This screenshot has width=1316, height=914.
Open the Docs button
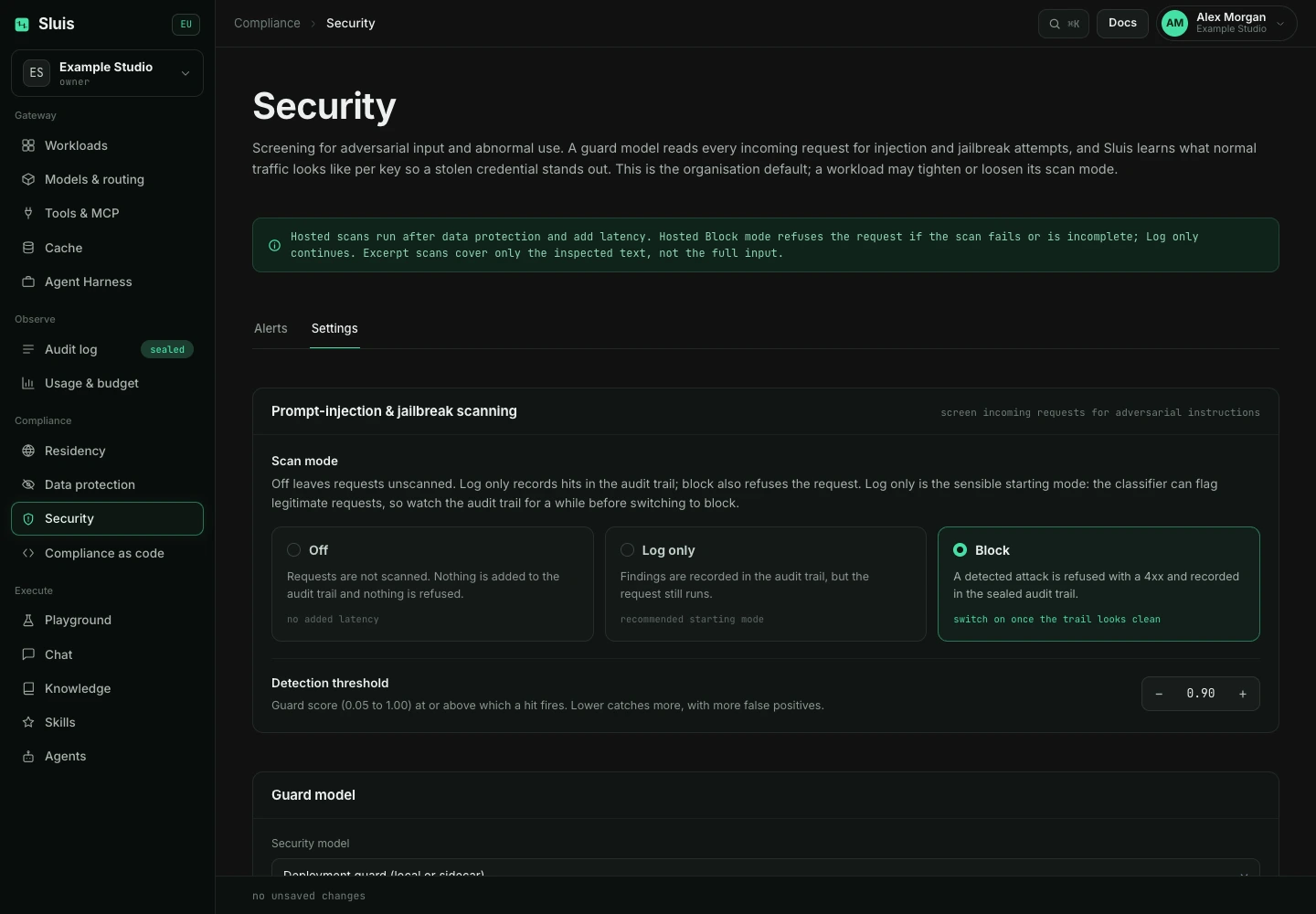click(1122, 24)
